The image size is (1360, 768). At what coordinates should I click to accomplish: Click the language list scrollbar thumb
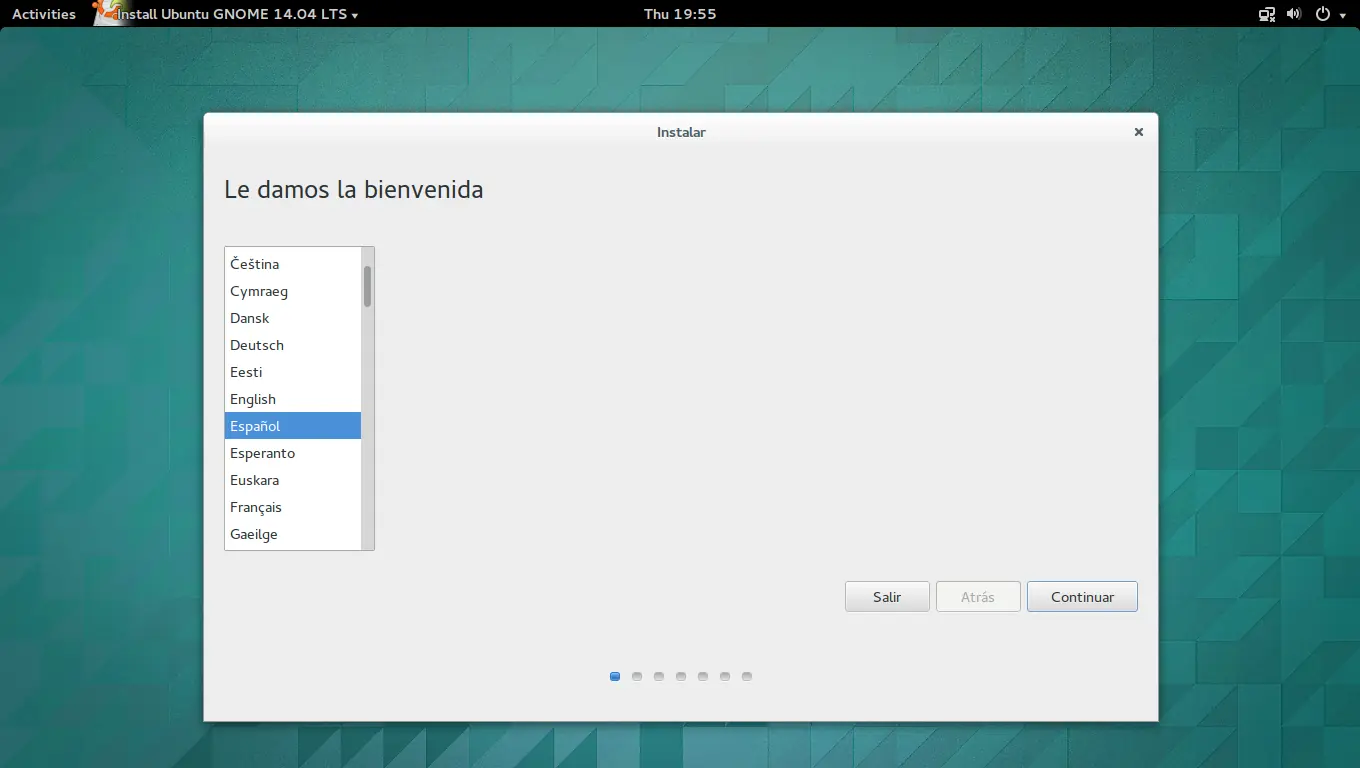367,286
